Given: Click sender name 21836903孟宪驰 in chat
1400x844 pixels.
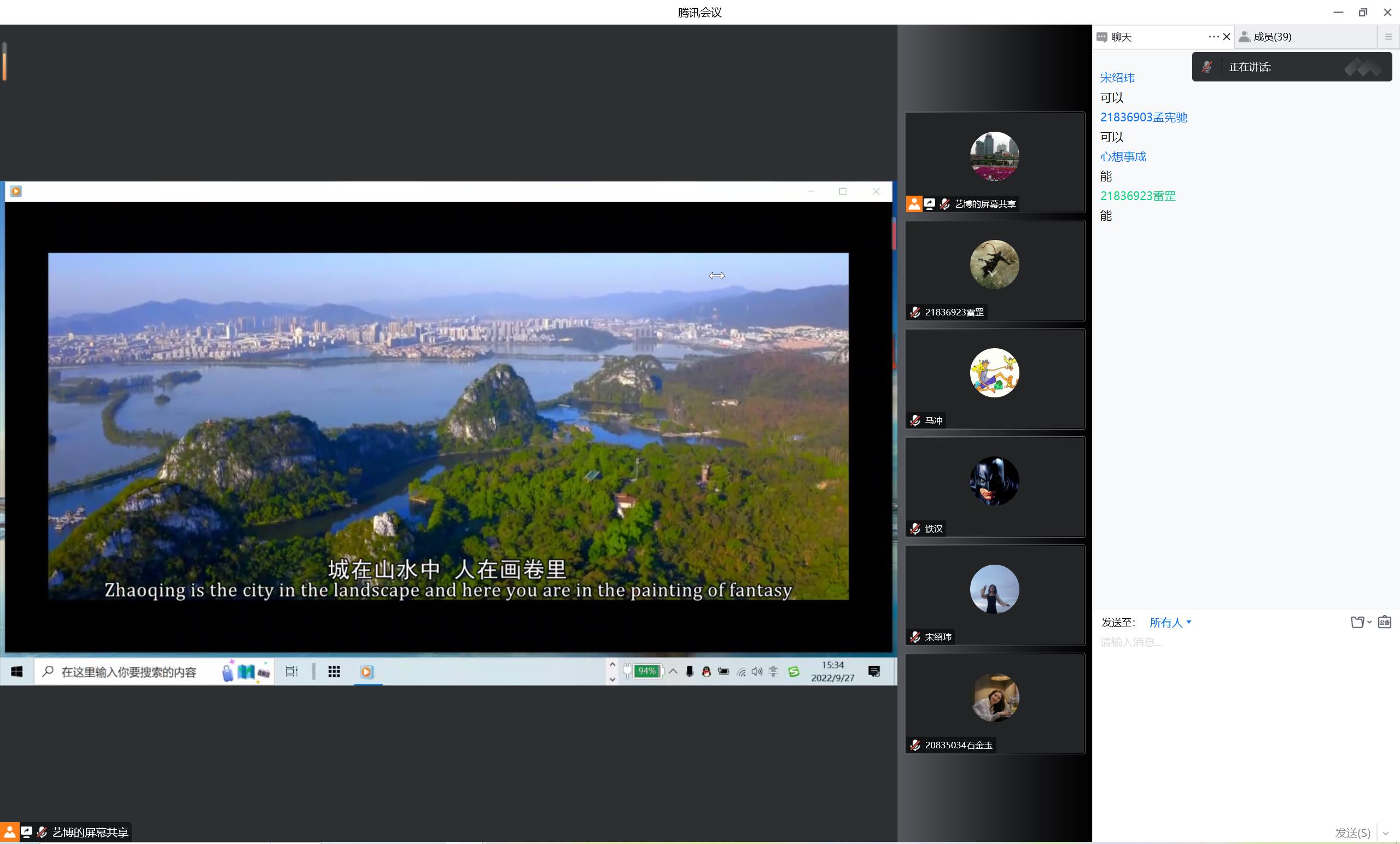Looking at the screenshot, I should click(x=1143, y=118).
